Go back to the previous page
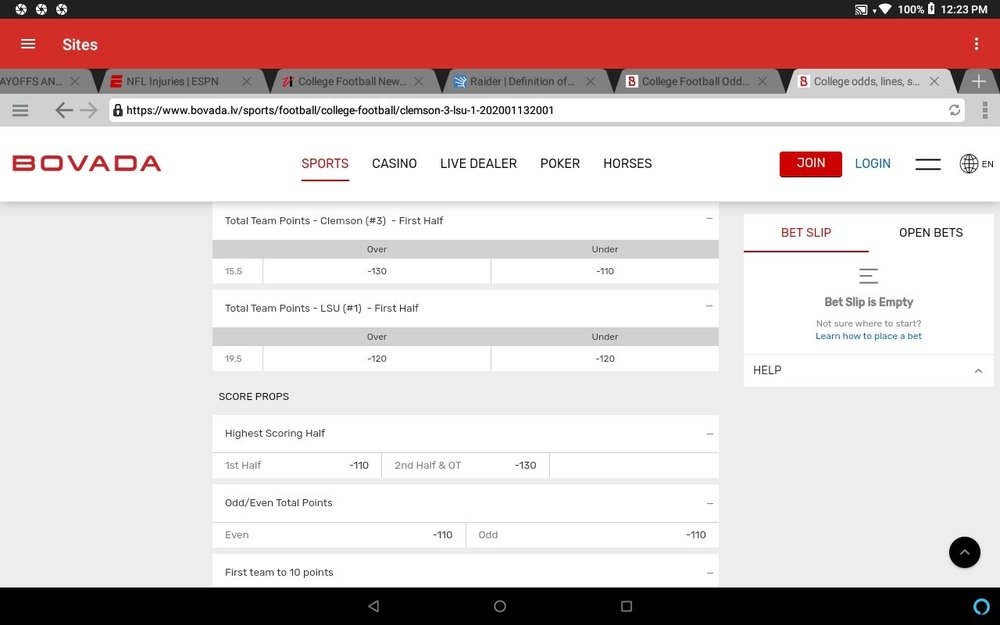The height and width of the screenshot is (625, 1000). tap(63, 110)
